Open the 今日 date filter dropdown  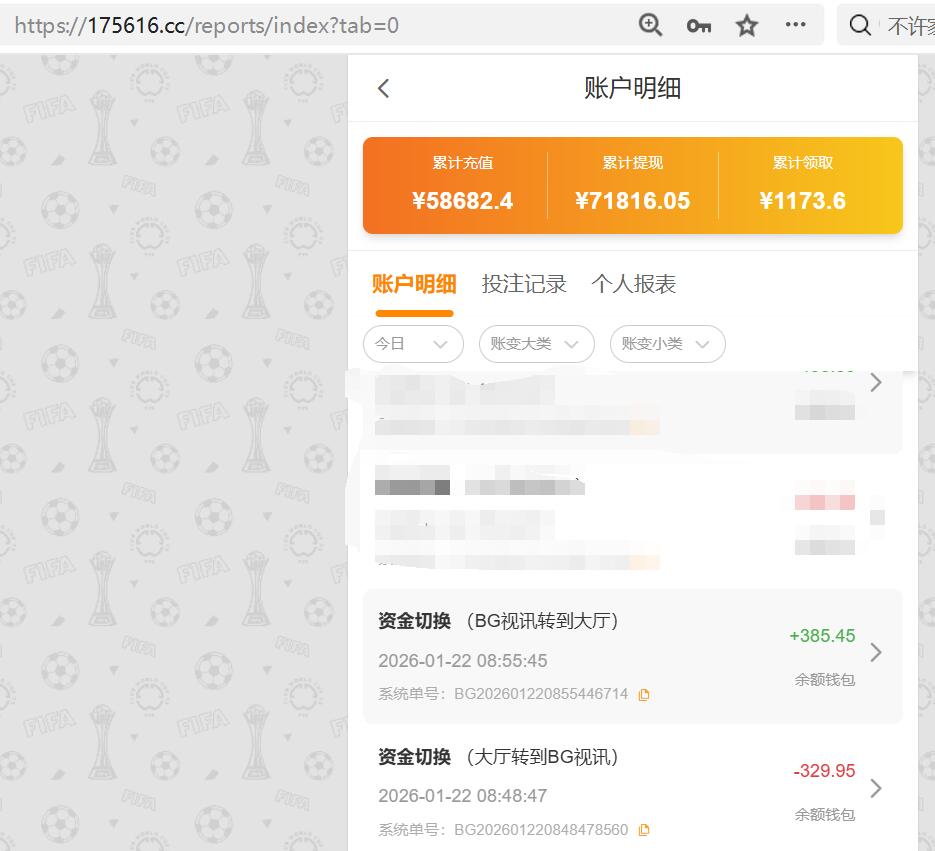tap(413, 344)
